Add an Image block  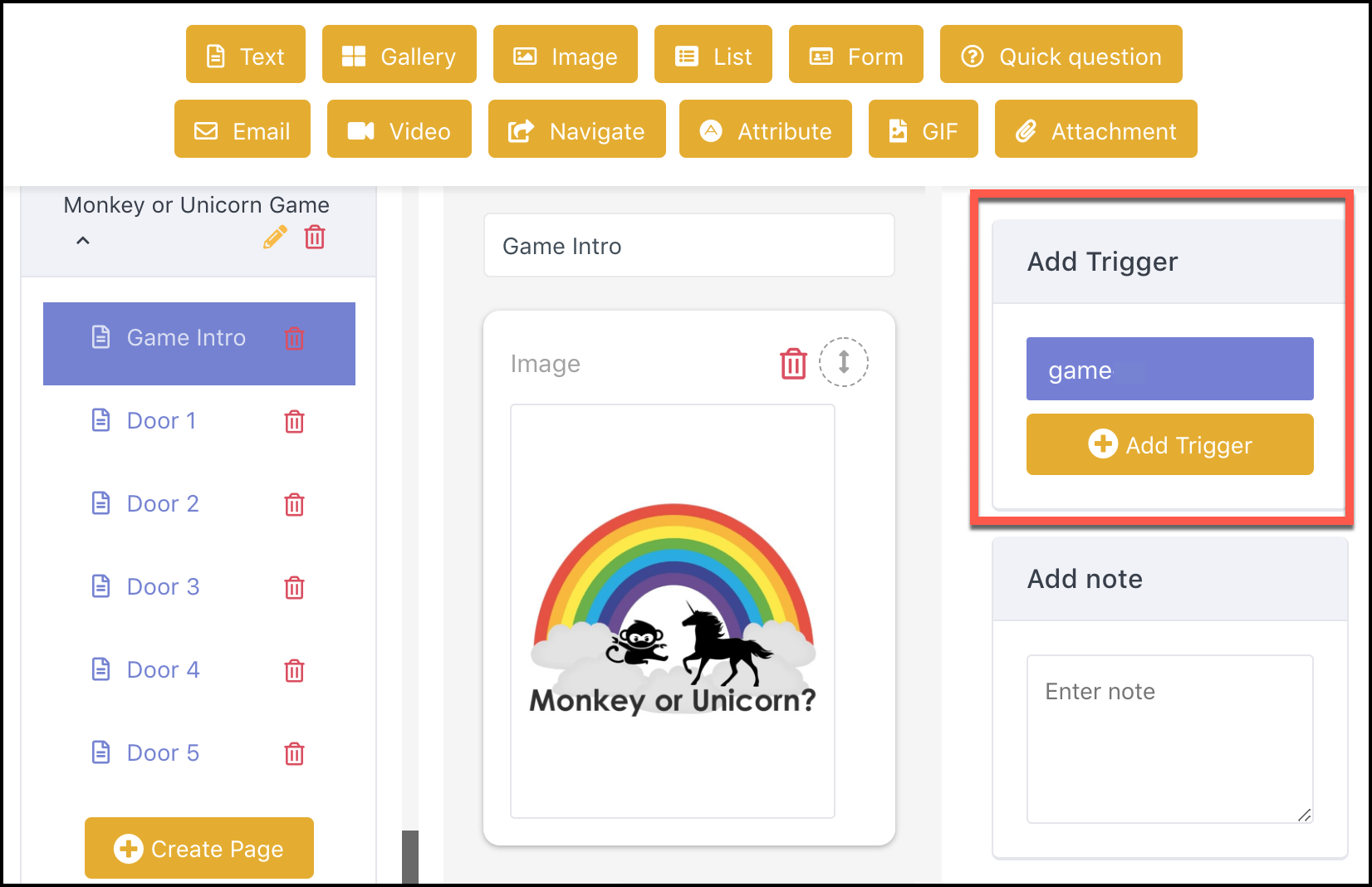point(565,54)
